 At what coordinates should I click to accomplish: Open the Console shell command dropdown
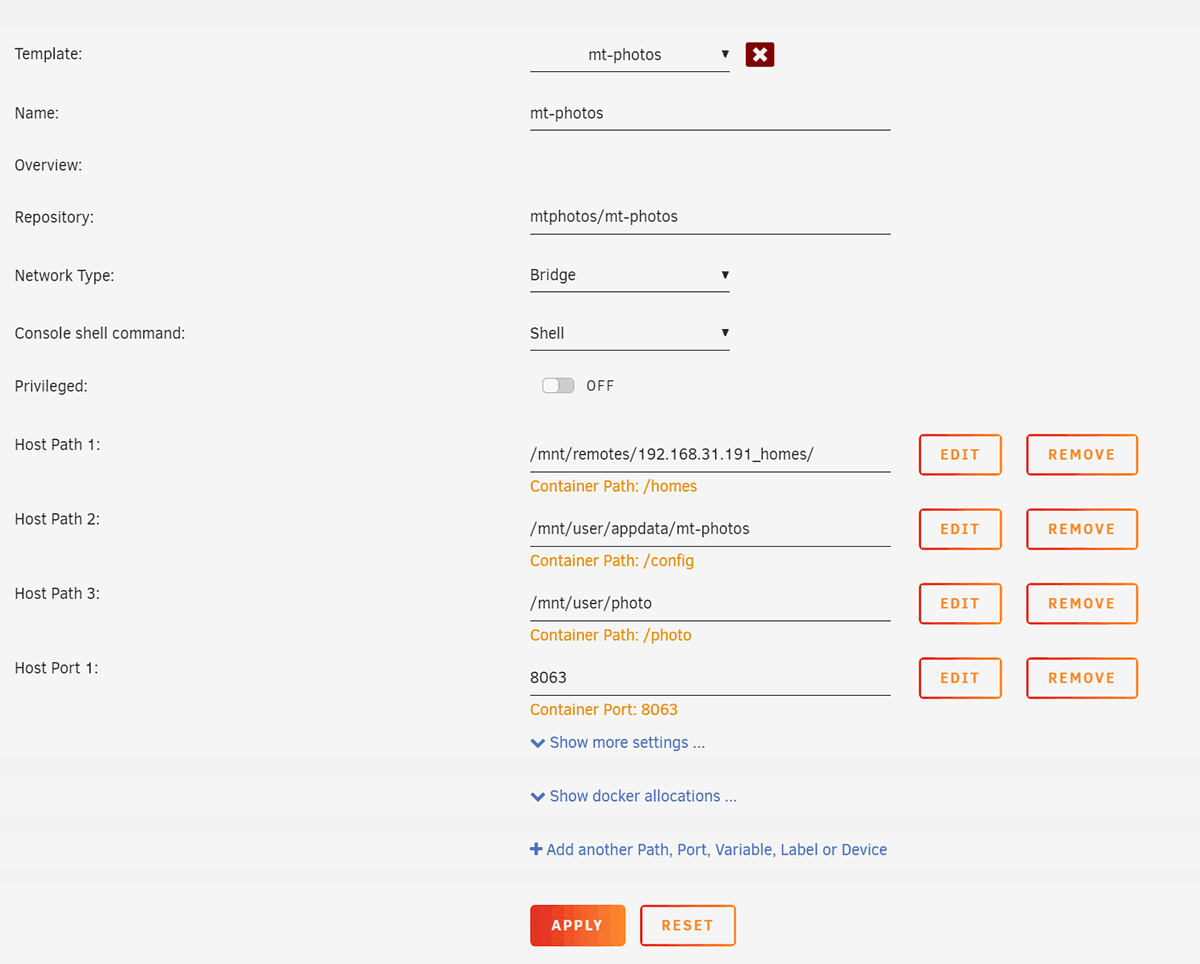[x=629, y=333]
